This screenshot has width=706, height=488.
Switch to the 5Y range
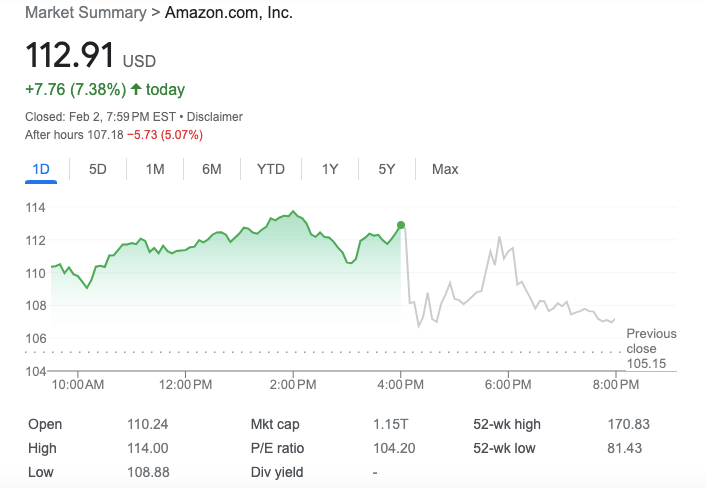[387, 169]
